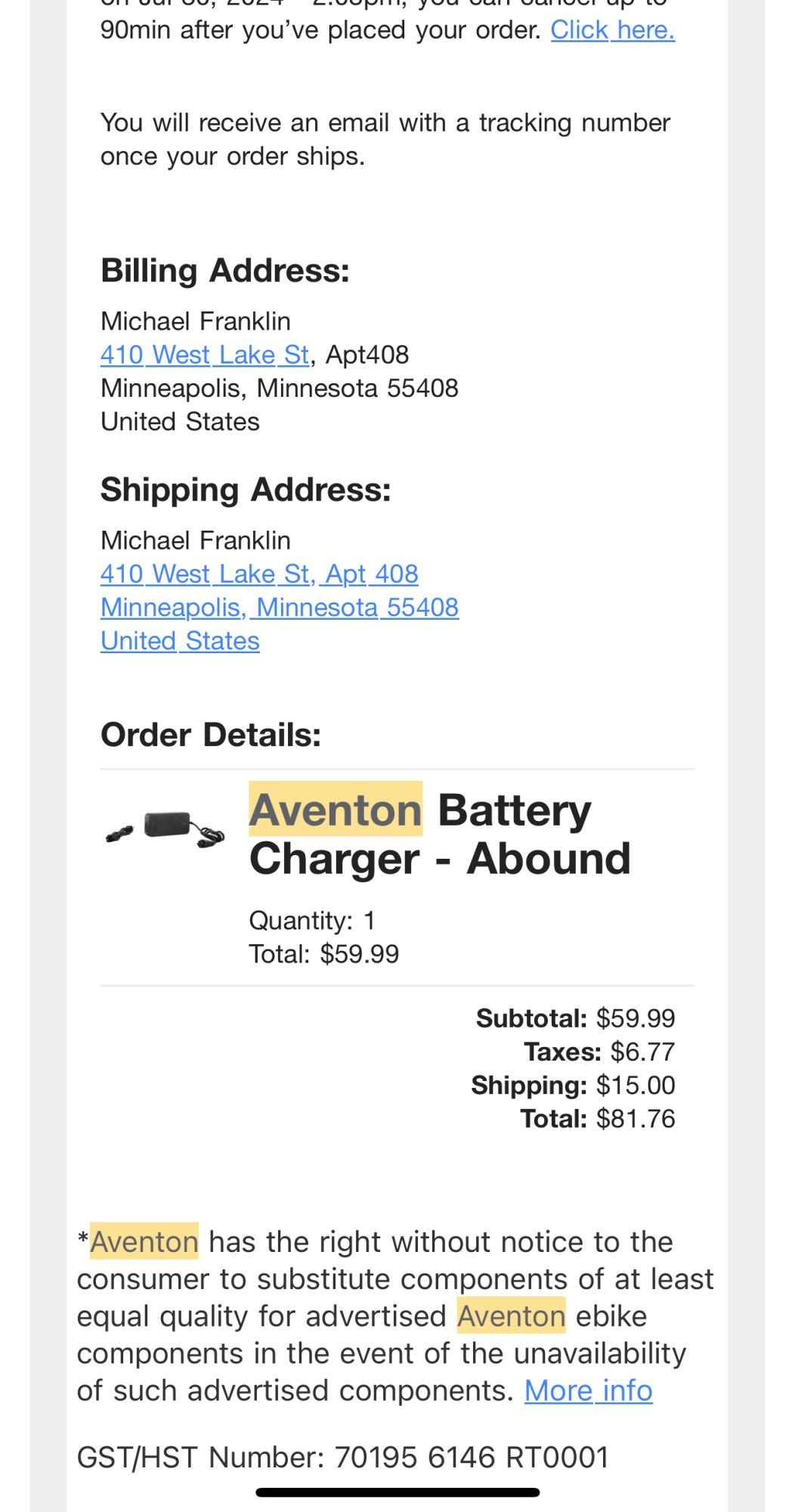The width and height of the screenshot is (795, 1512).
Task: Tap the order total amount $81.76
Action: coord(635,1118)
